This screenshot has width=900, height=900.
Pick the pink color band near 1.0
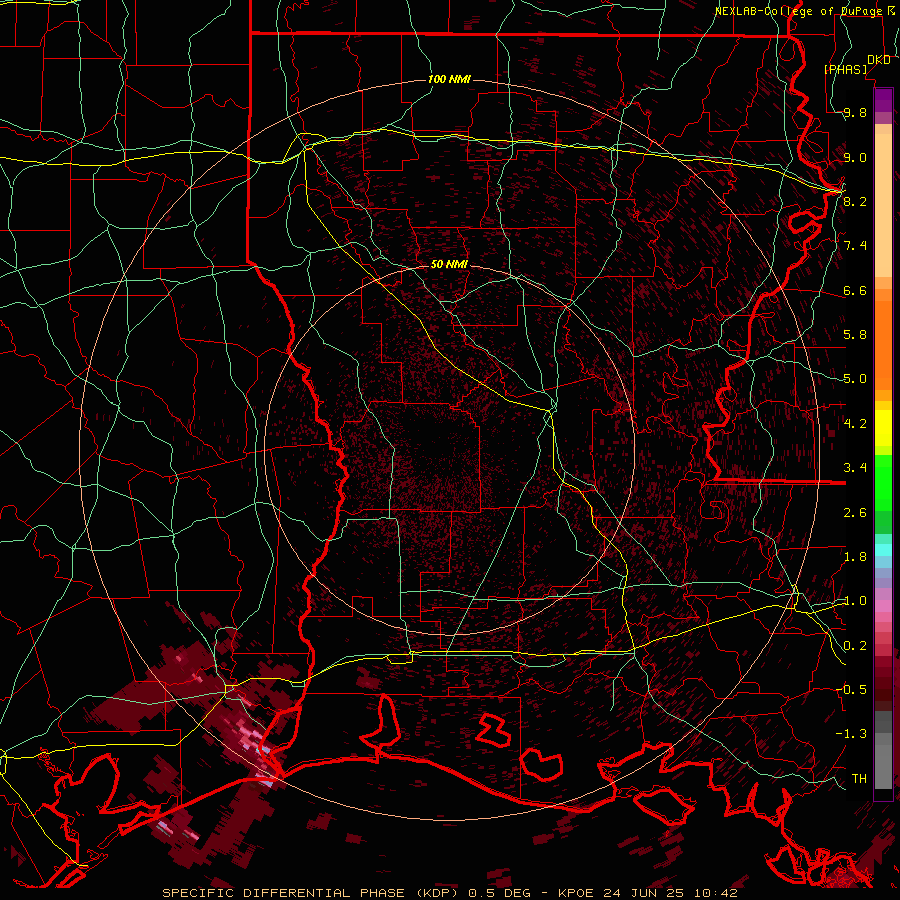(x=883, y=606)
